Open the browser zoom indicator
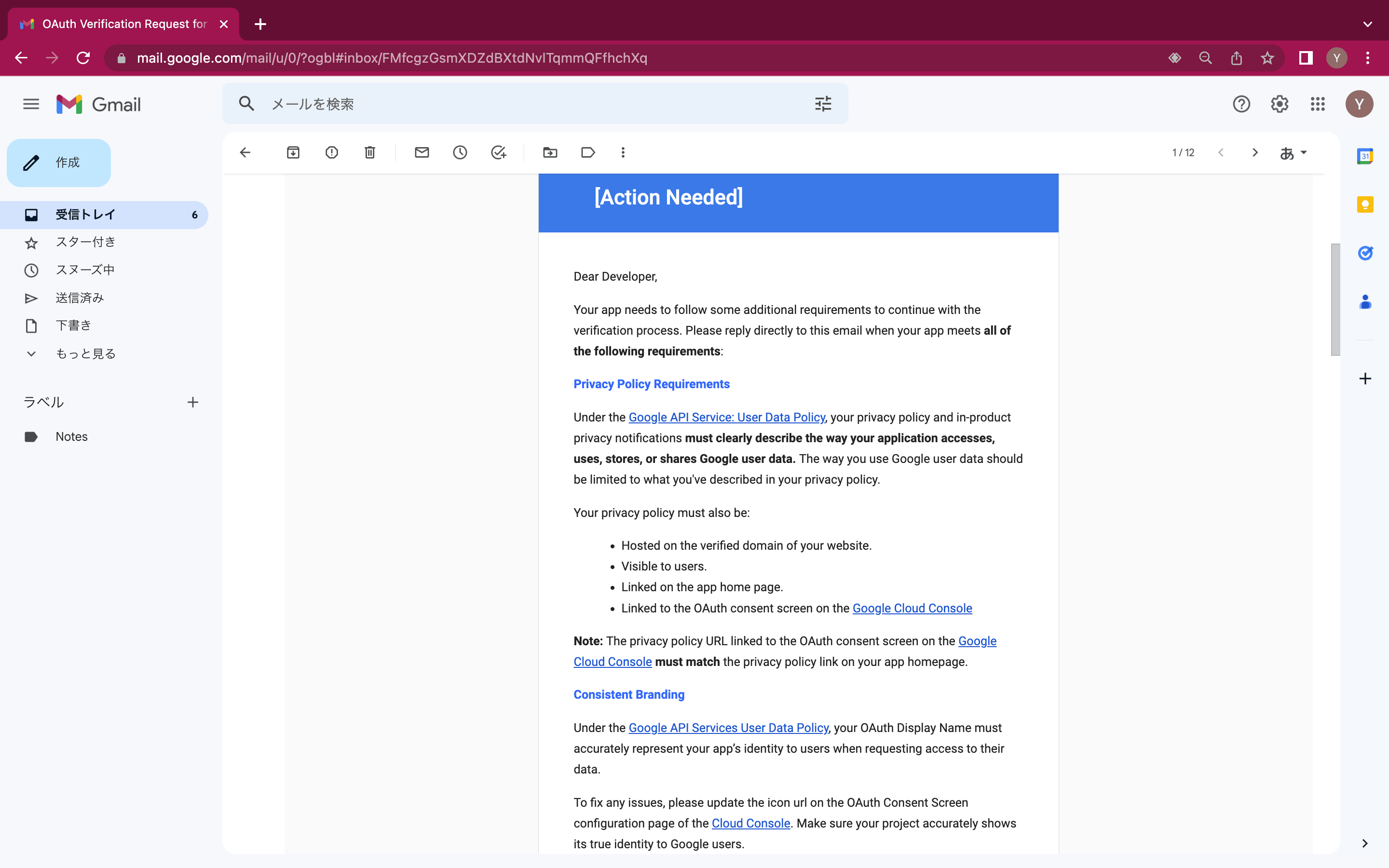The image size is (1389, 868). pyautogui.click(x=1205, y=58)
